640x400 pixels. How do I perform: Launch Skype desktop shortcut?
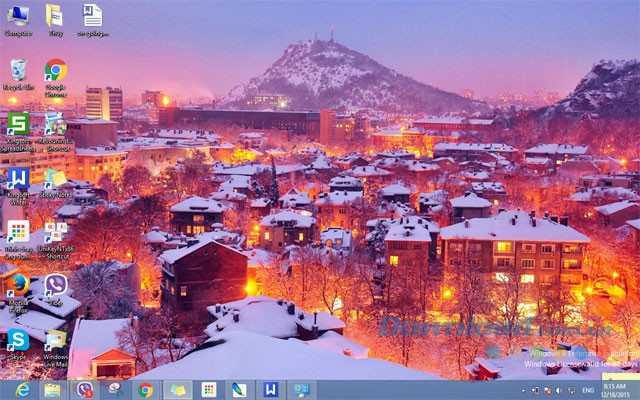click(18, 345)
